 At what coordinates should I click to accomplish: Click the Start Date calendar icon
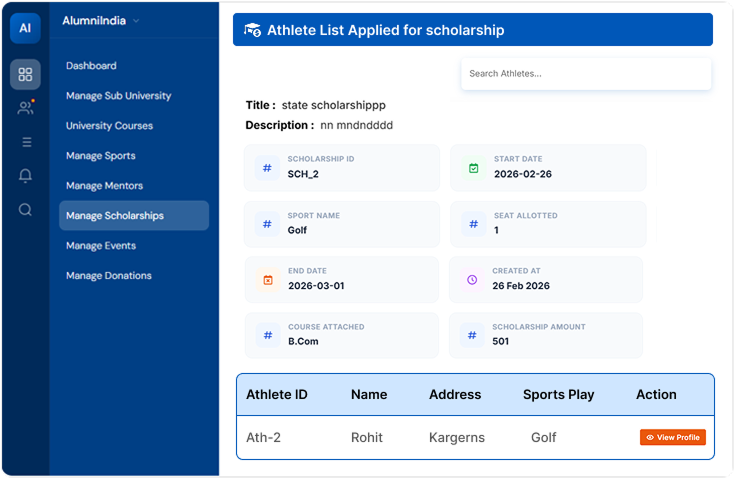[474, 168]
